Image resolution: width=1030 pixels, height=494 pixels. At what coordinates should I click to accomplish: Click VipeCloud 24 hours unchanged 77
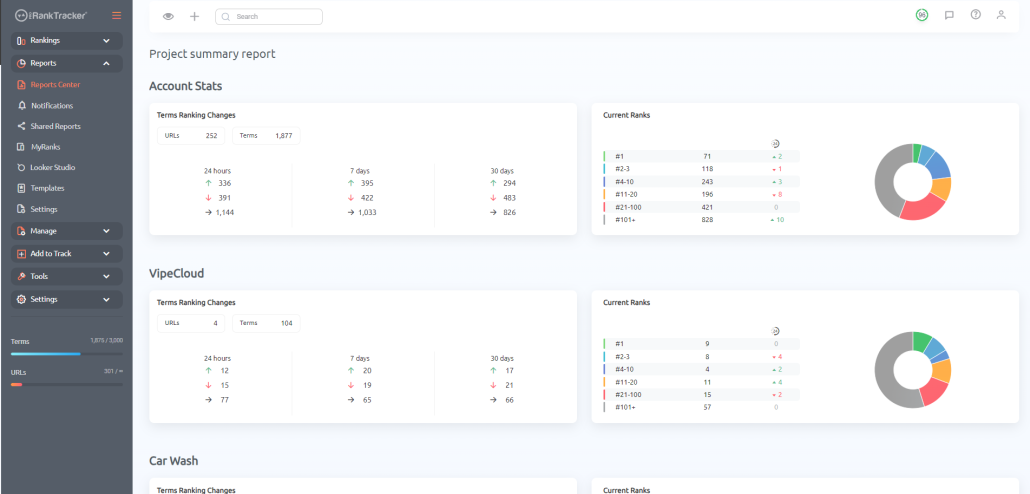point(225,399)
